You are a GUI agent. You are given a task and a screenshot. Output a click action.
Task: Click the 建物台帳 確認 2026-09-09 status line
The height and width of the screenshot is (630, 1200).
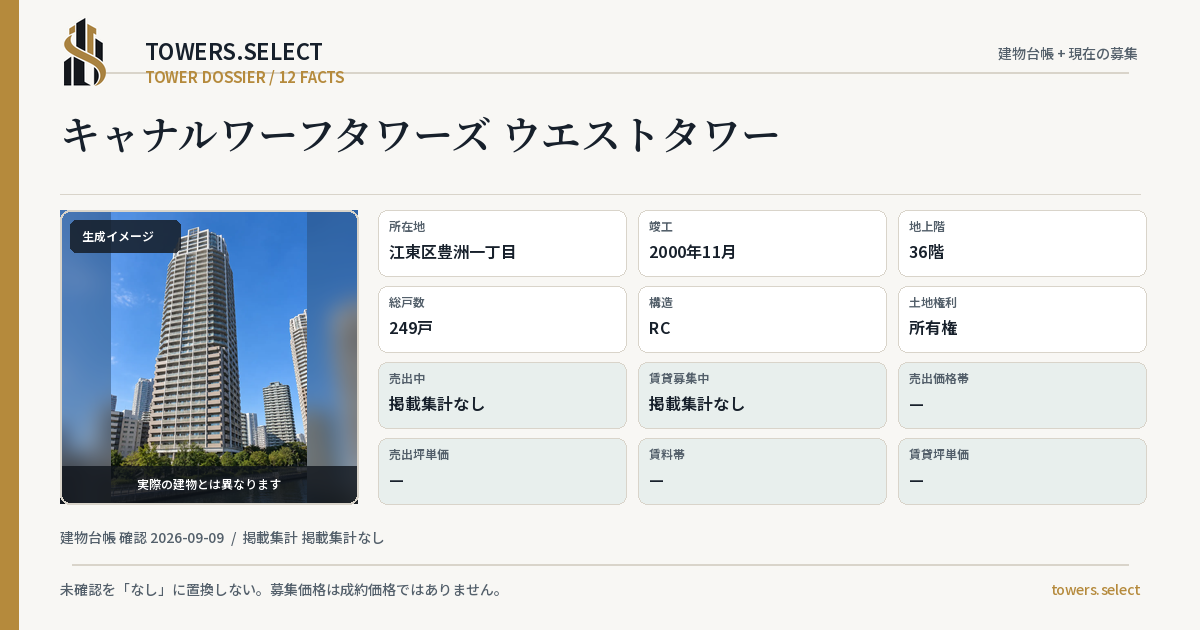(222, 538)
